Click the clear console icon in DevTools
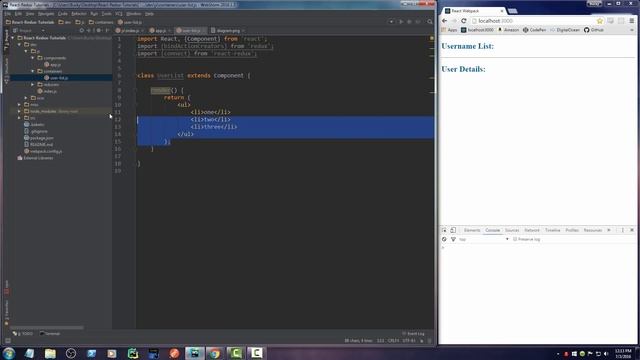Viewport: 640px width, 360px height. pos(444,239)
